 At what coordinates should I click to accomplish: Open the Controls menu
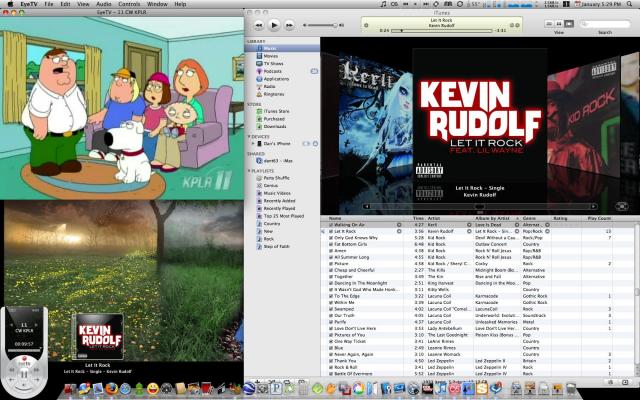pos(129,4)
